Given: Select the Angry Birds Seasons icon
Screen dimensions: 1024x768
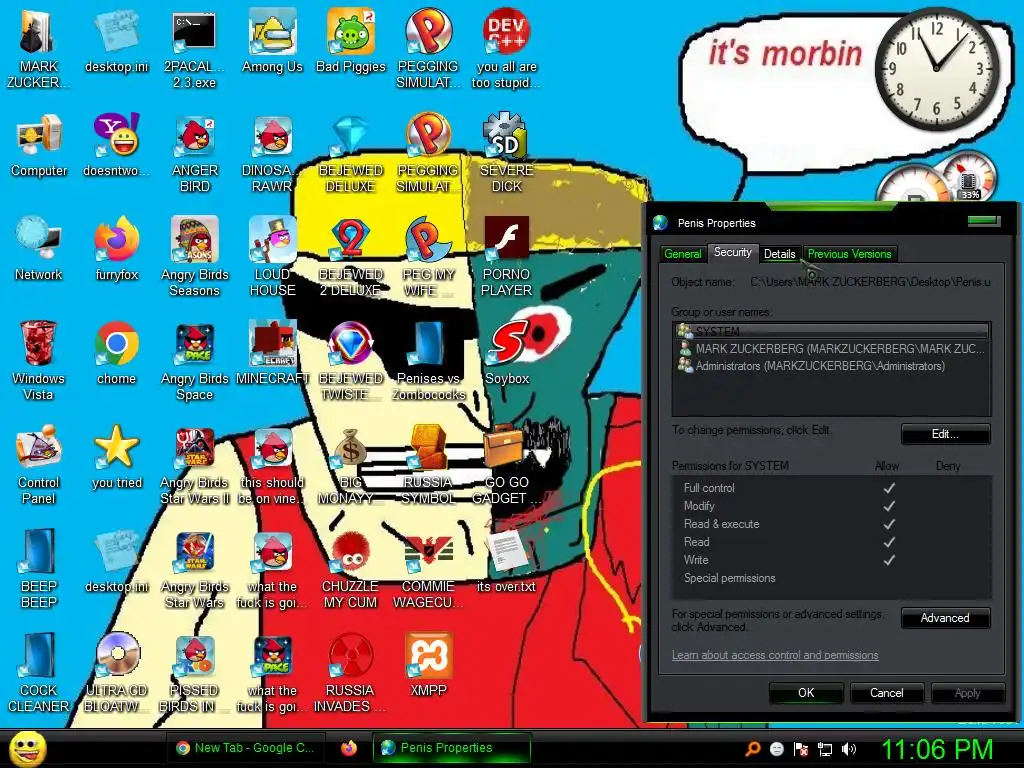Looking at the screenshot, I should (x=195, y=257).
